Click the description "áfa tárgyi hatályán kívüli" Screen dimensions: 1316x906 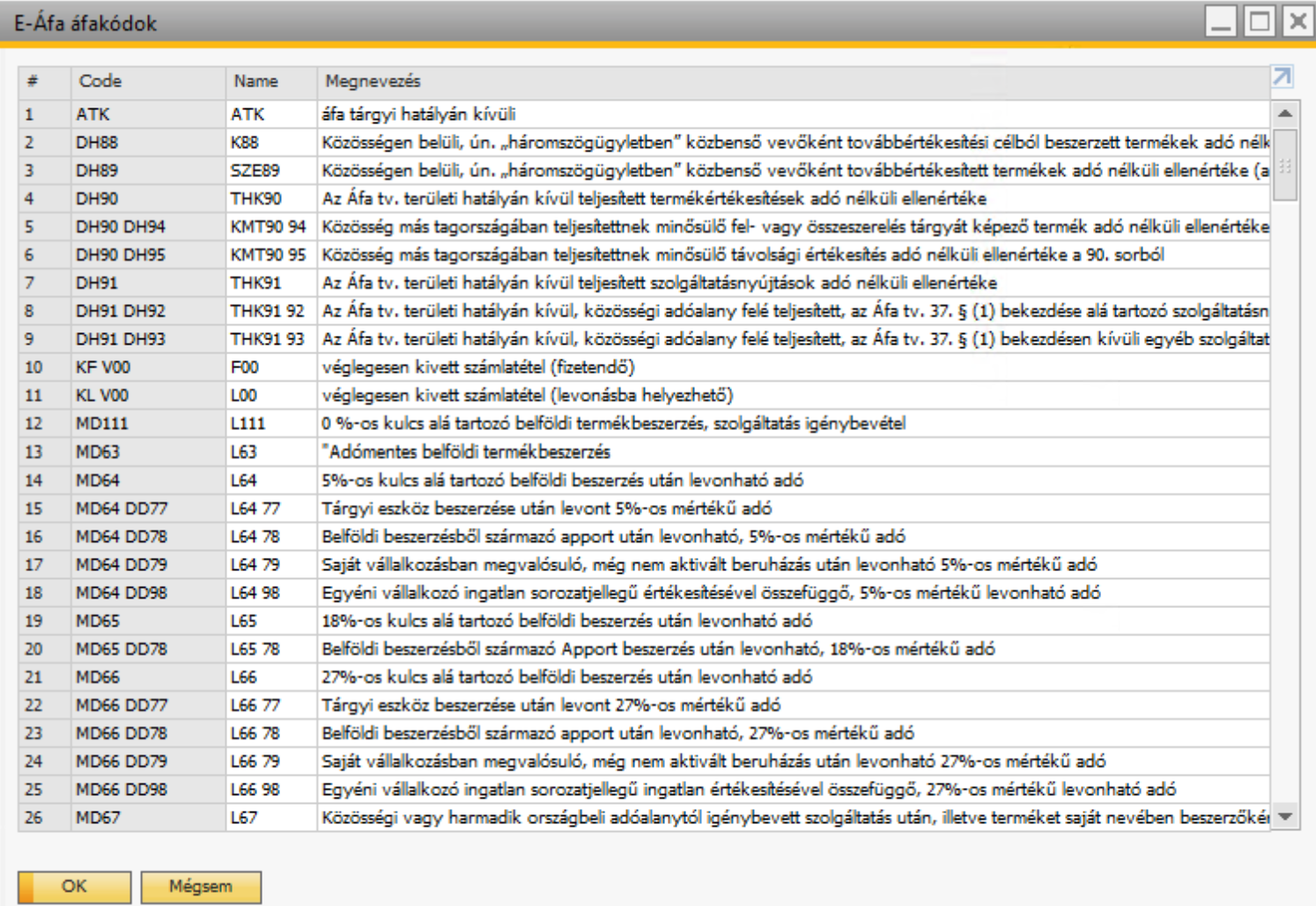coord(419,115)
